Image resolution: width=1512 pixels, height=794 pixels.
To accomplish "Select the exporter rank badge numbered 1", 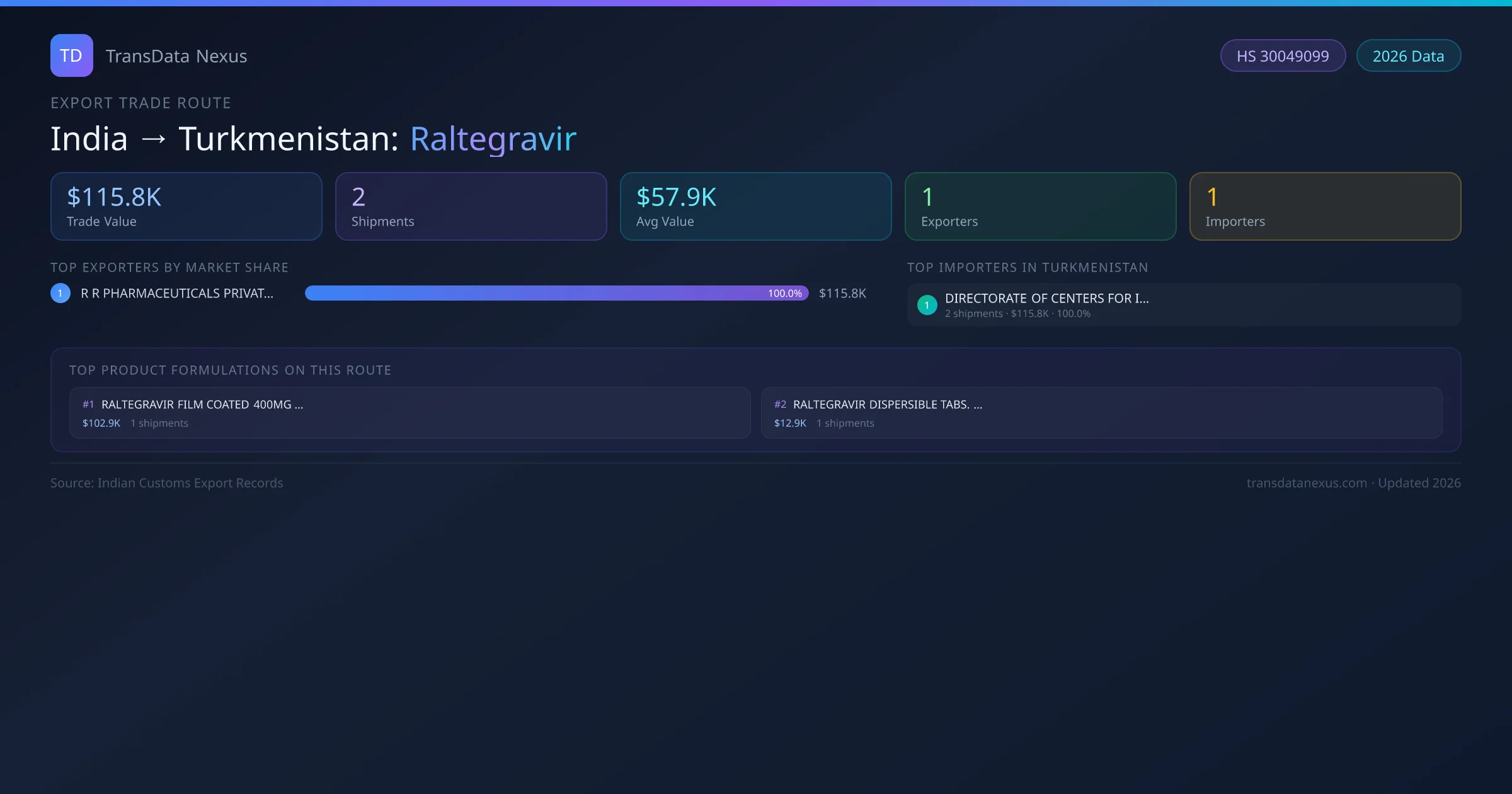I will 60,292.
